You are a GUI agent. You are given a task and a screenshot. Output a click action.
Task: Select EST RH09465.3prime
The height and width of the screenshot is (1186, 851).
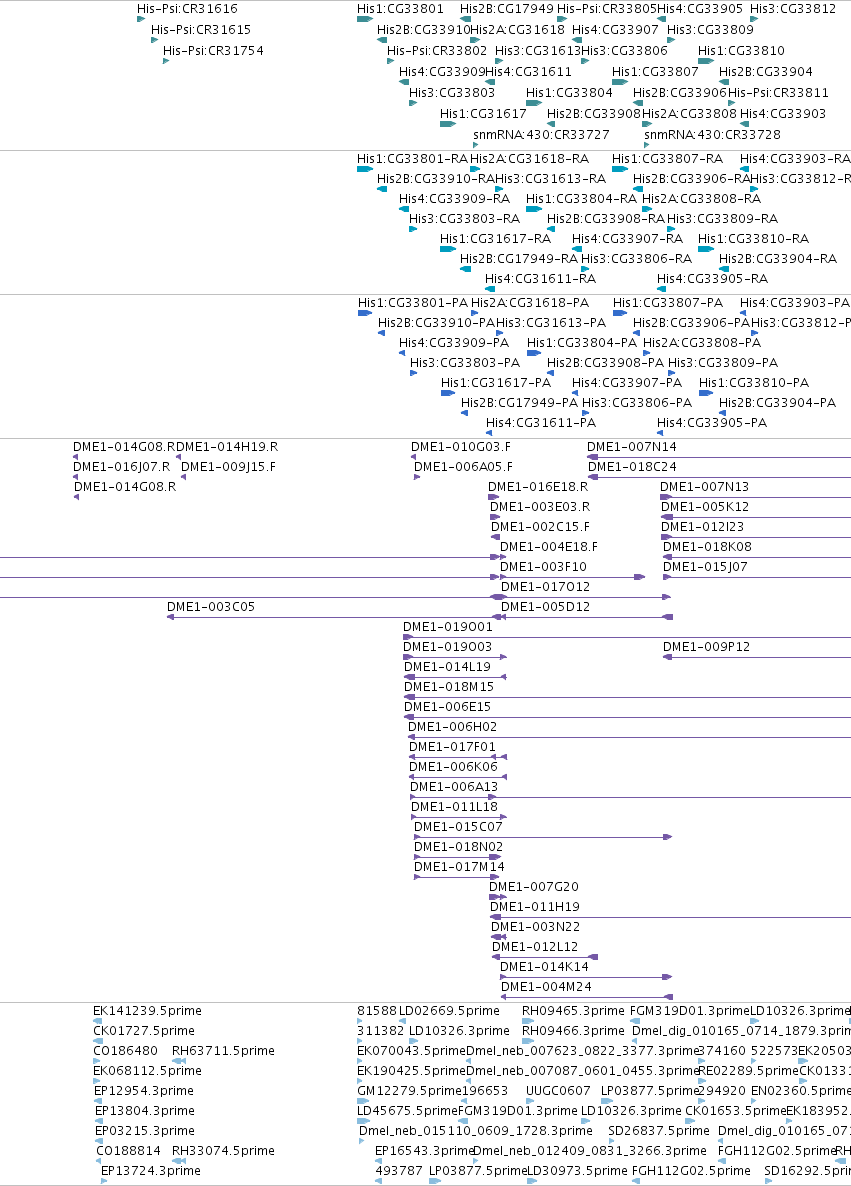573,1011
